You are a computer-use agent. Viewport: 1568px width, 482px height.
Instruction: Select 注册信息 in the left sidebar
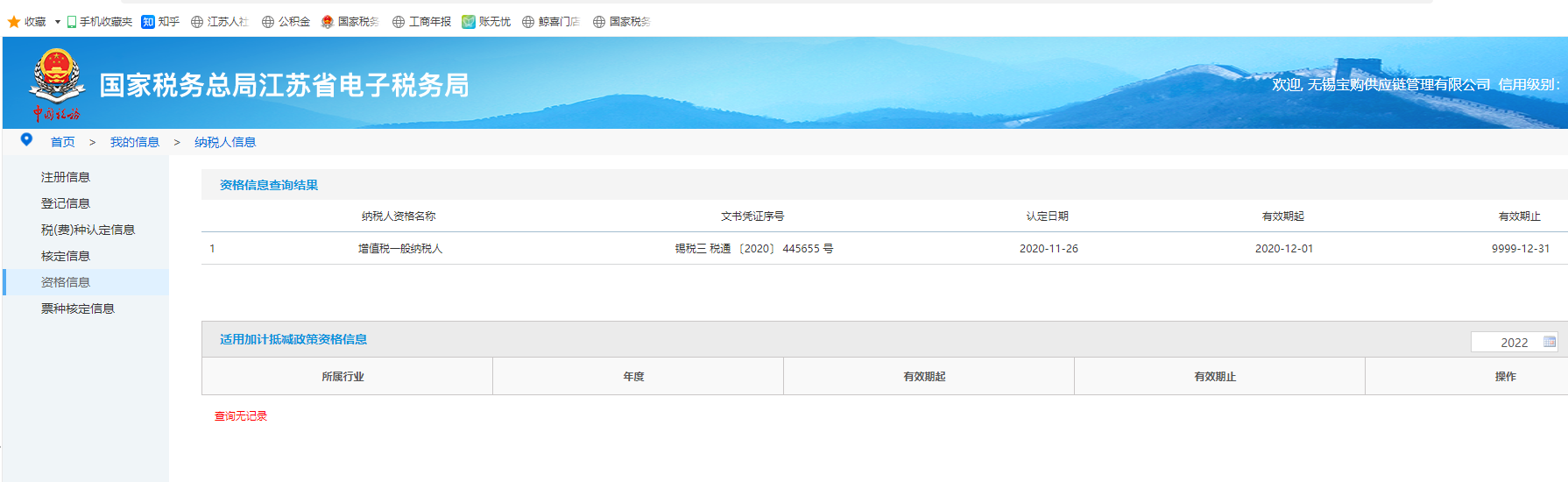click(x=66, y=177)
